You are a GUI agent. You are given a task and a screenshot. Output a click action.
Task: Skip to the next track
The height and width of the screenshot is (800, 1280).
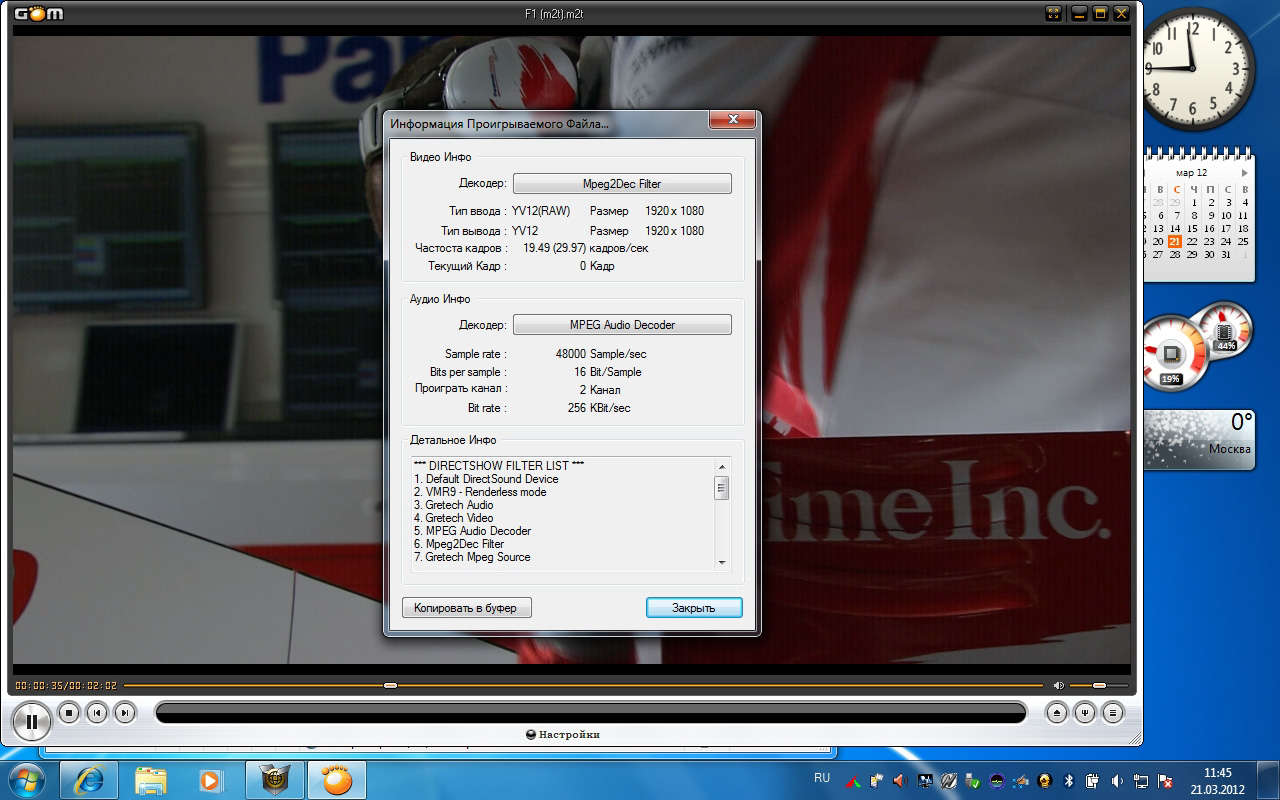[124, 713]
